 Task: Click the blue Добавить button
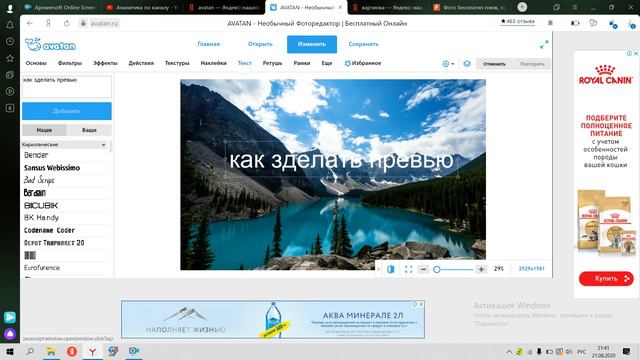tap(67, 111)
